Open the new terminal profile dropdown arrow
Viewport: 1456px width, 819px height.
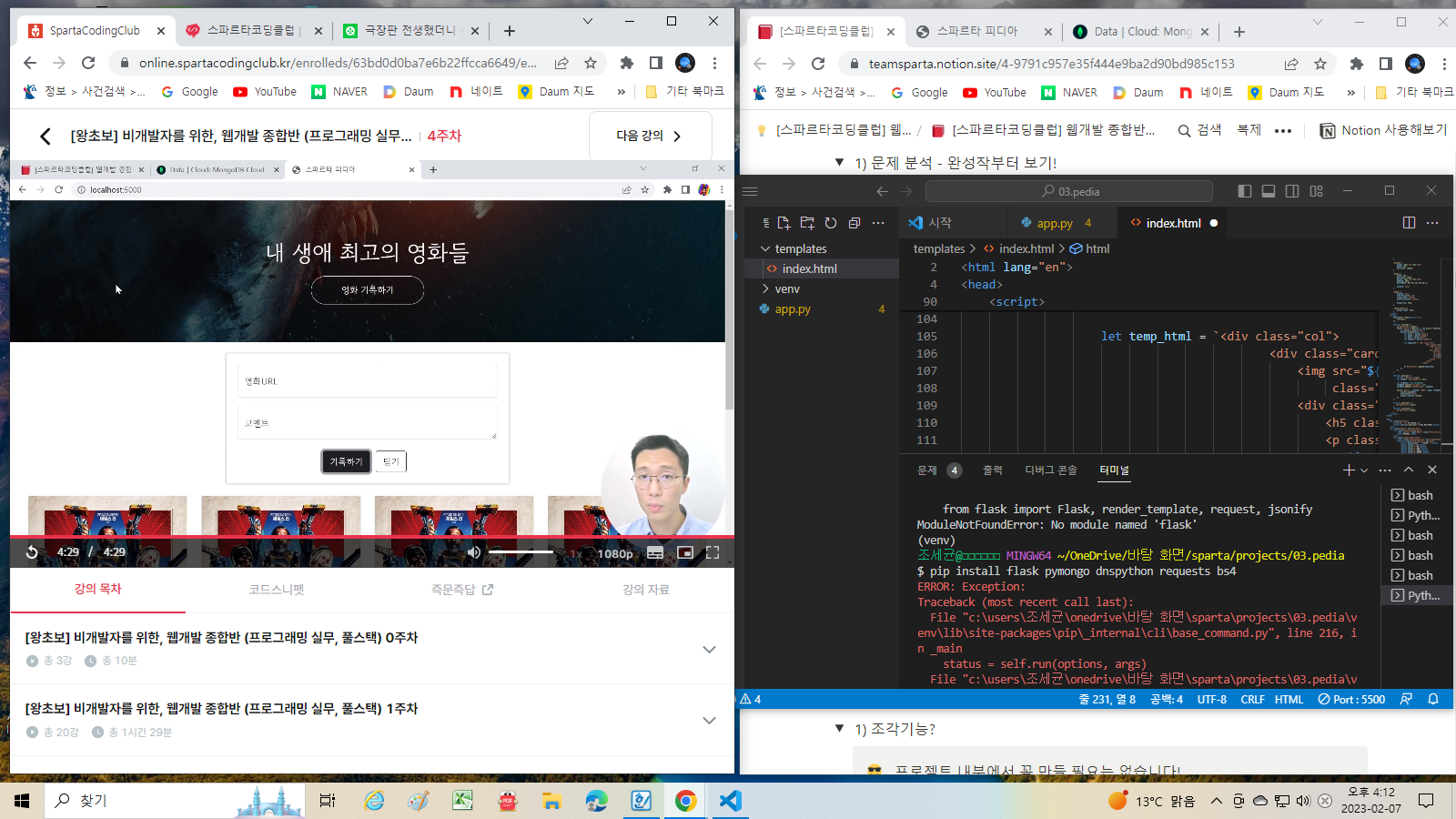tap(1363, 470)
